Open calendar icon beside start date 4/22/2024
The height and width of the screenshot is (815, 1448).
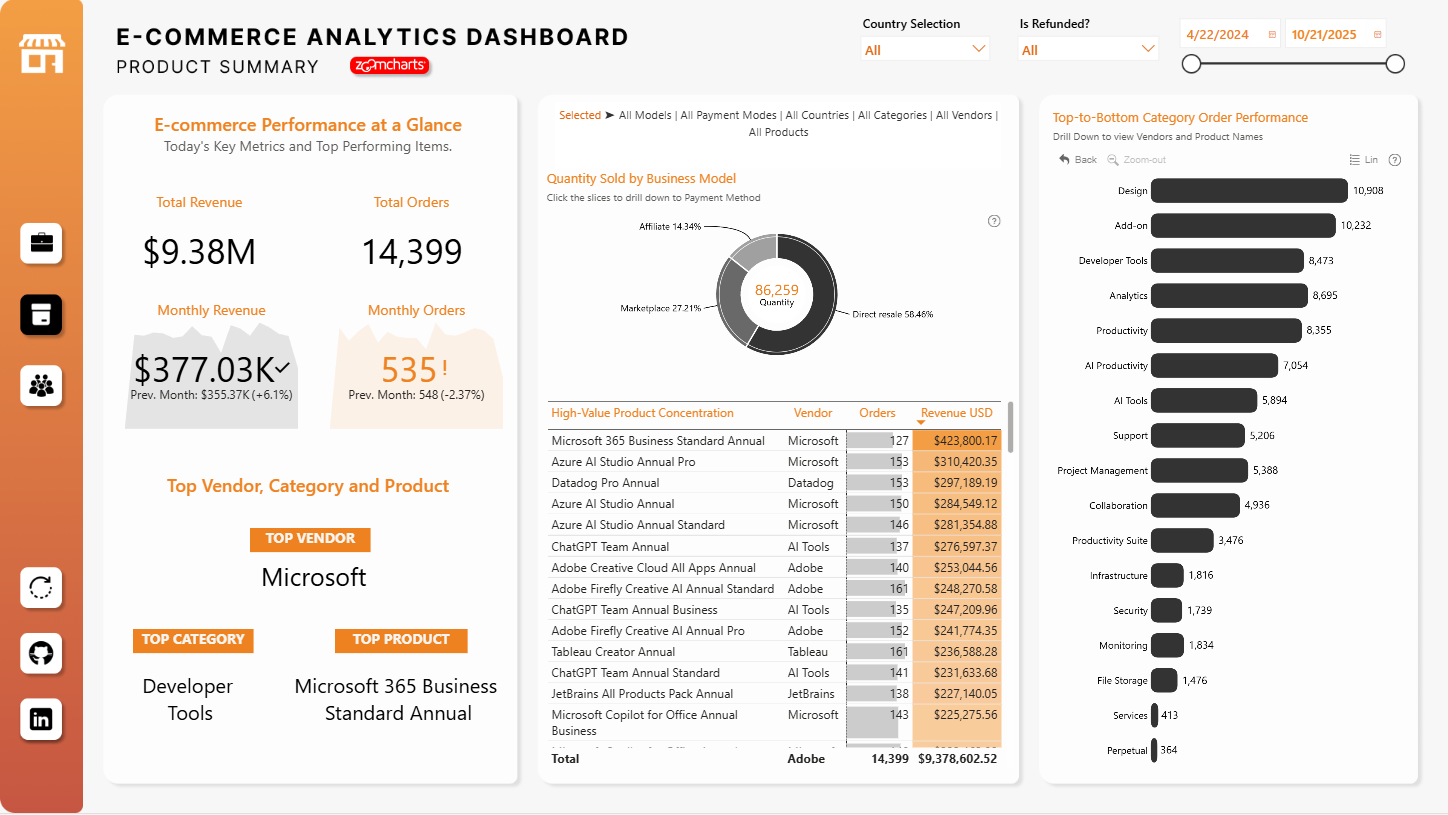pyautogui.click(x=1272, y=35)
